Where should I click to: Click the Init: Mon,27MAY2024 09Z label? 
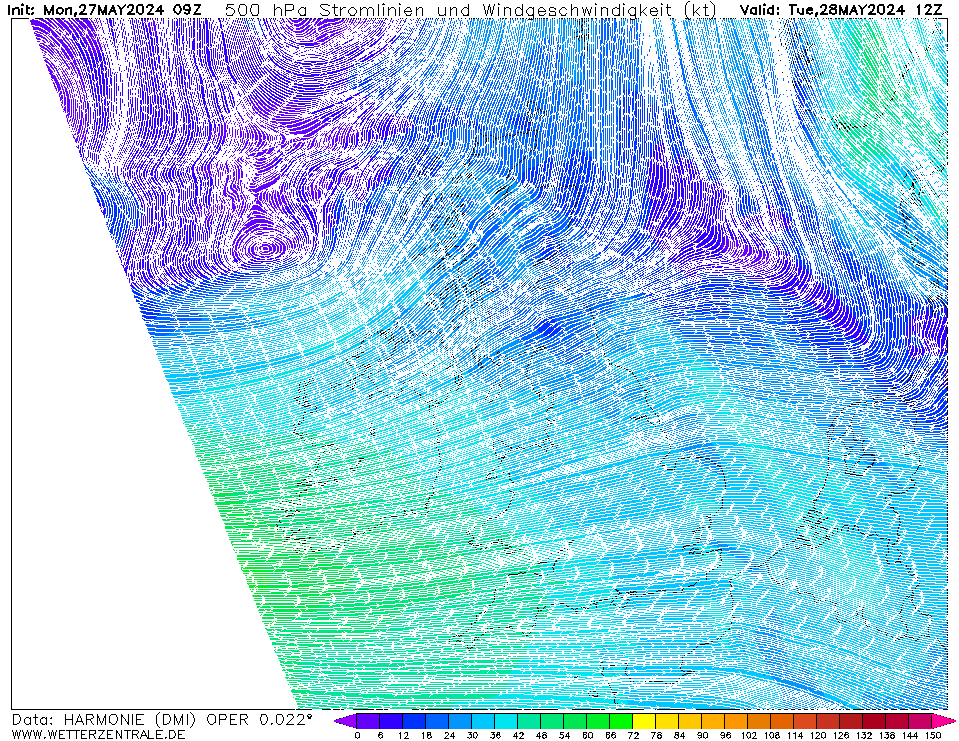tap(105, 10)
